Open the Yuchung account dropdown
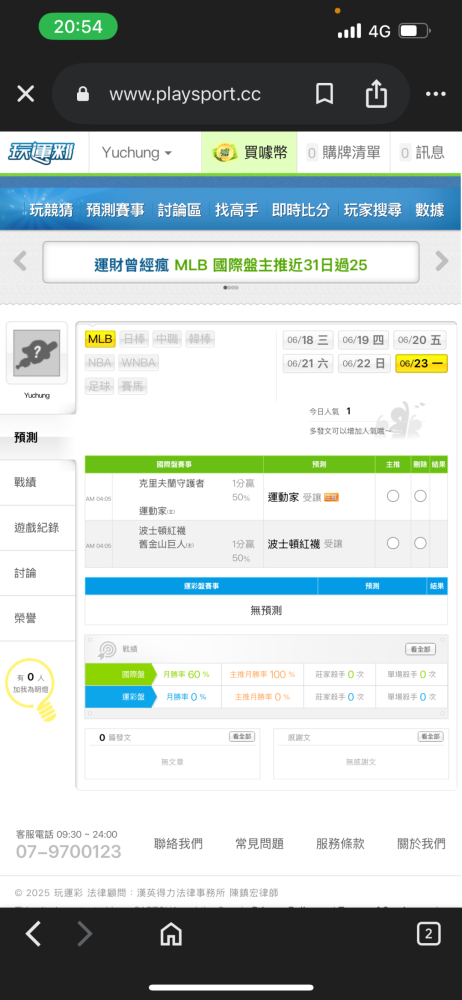 point(137,152)
